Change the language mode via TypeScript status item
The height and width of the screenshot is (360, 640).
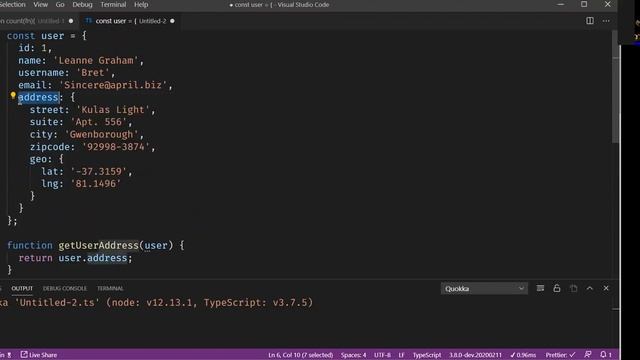tap(427, 355)
